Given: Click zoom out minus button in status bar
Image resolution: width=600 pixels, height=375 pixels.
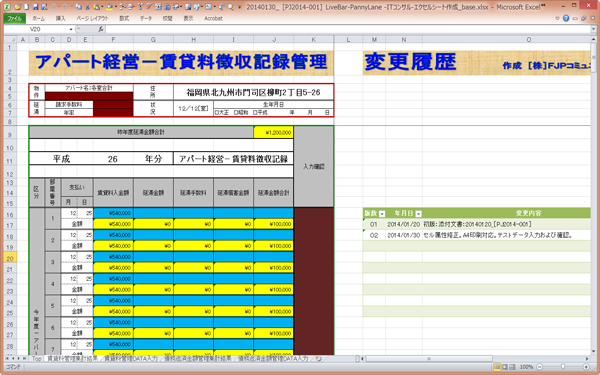Looking at the screenshot, I should (x=540, y=367).
